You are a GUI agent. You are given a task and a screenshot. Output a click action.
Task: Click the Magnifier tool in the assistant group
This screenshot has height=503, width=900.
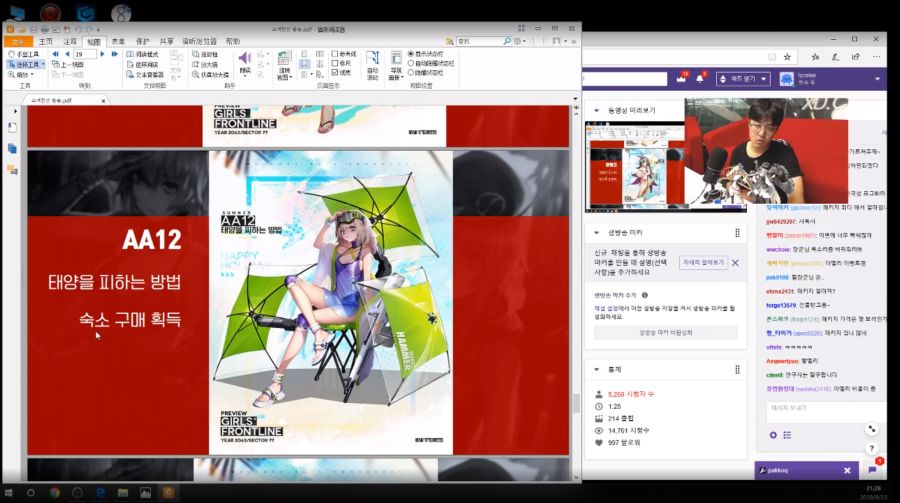(x=205, y=64)
